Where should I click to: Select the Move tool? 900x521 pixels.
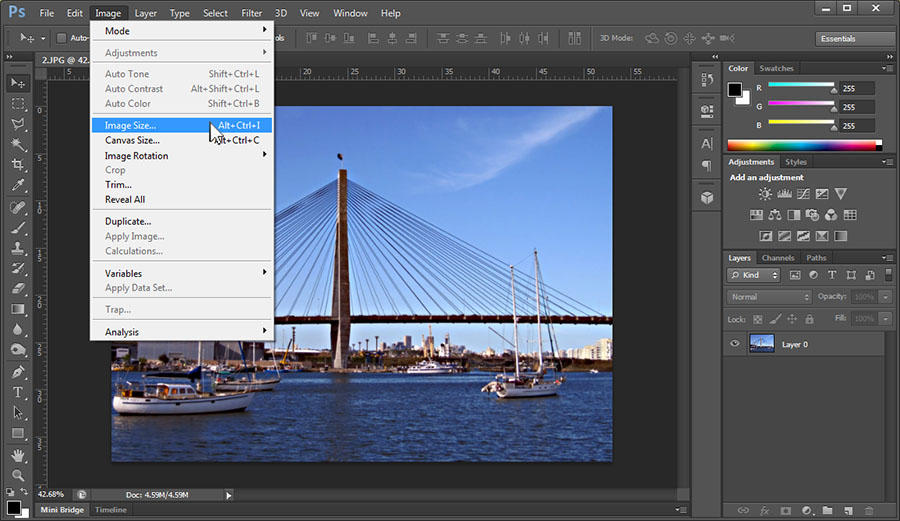point(18,83)
